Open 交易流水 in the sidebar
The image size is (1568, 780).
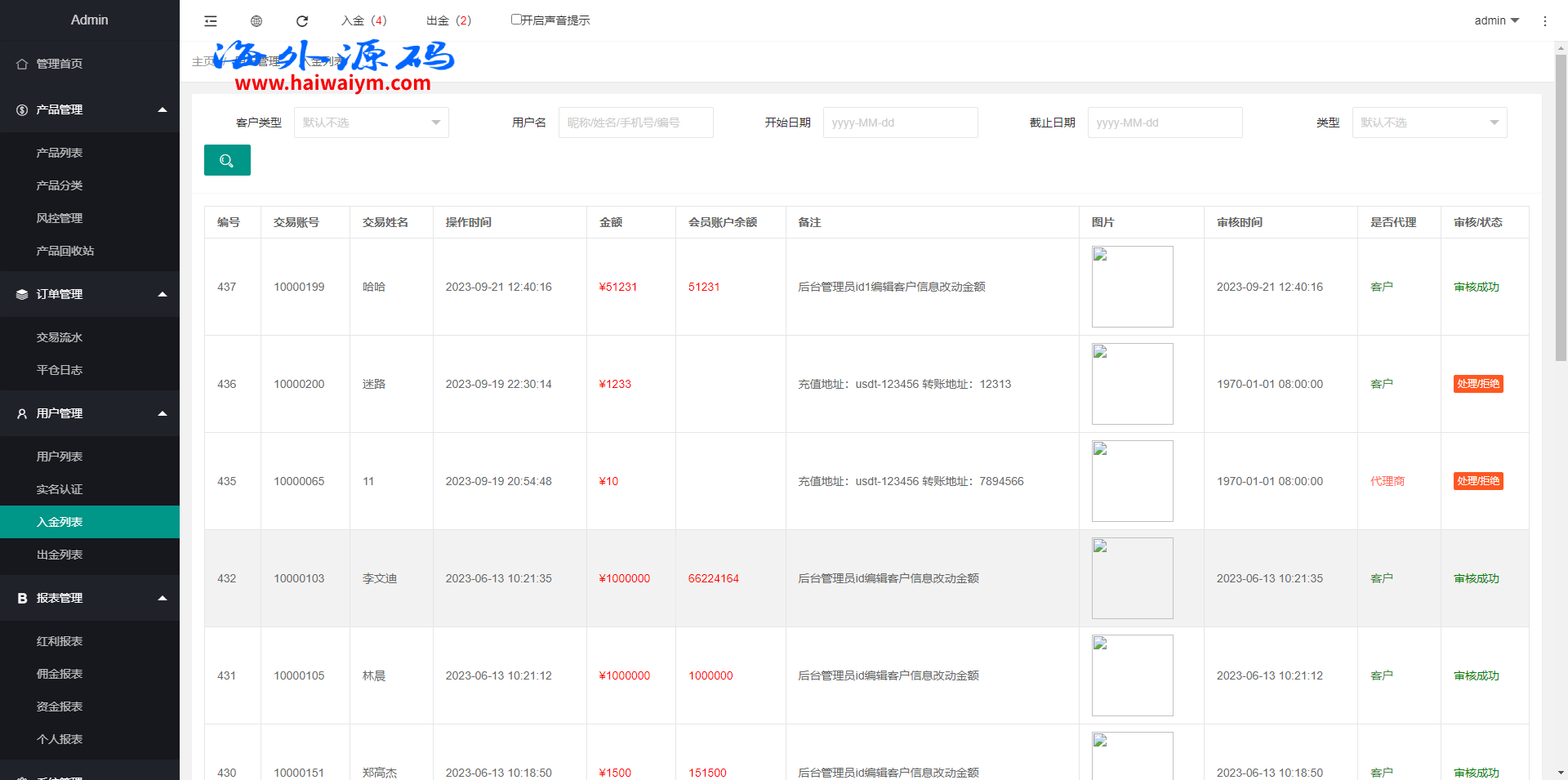[x=60, y=337]
